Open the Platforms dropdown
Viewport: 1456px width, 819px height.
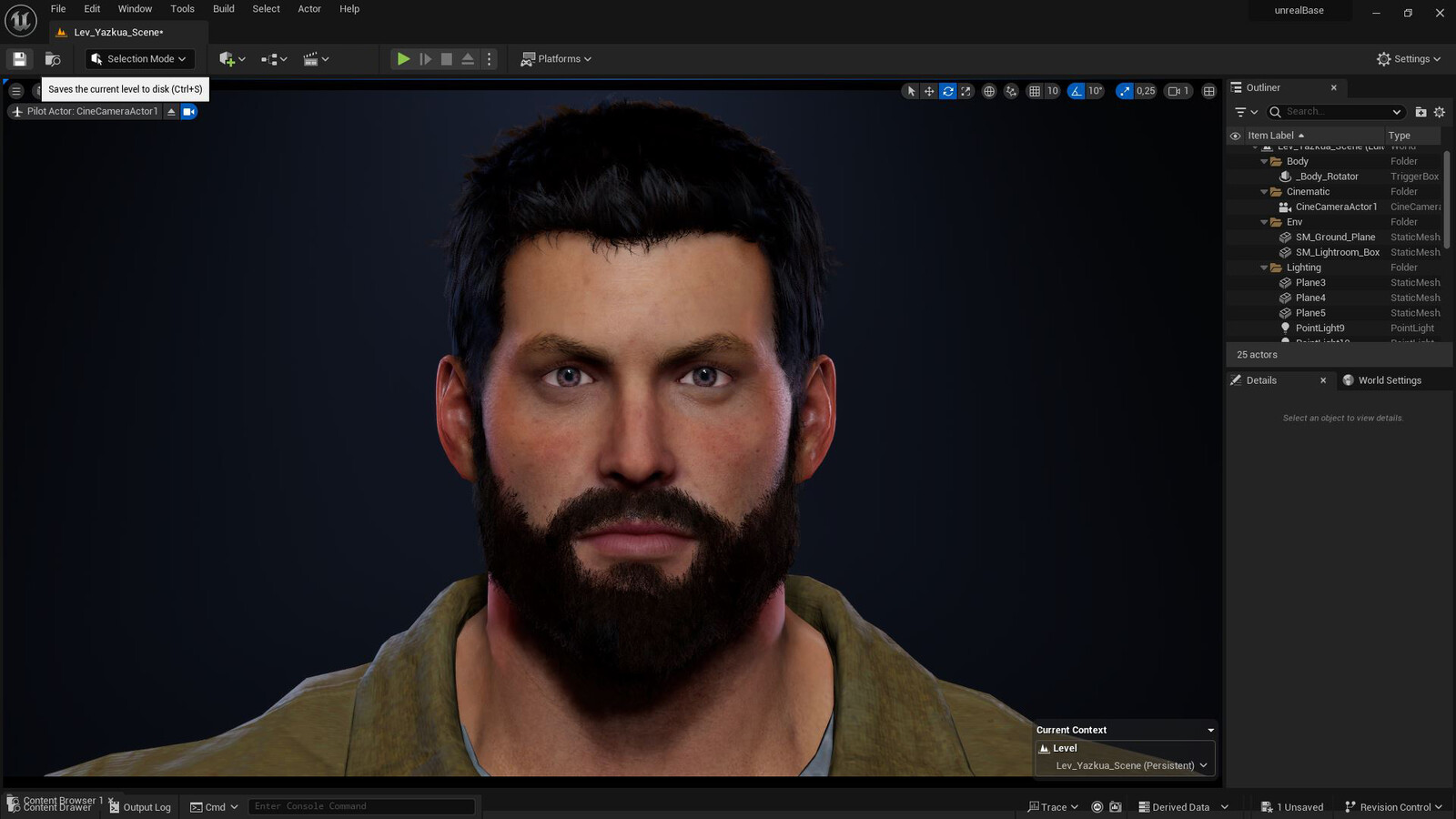tap(556, 59)
